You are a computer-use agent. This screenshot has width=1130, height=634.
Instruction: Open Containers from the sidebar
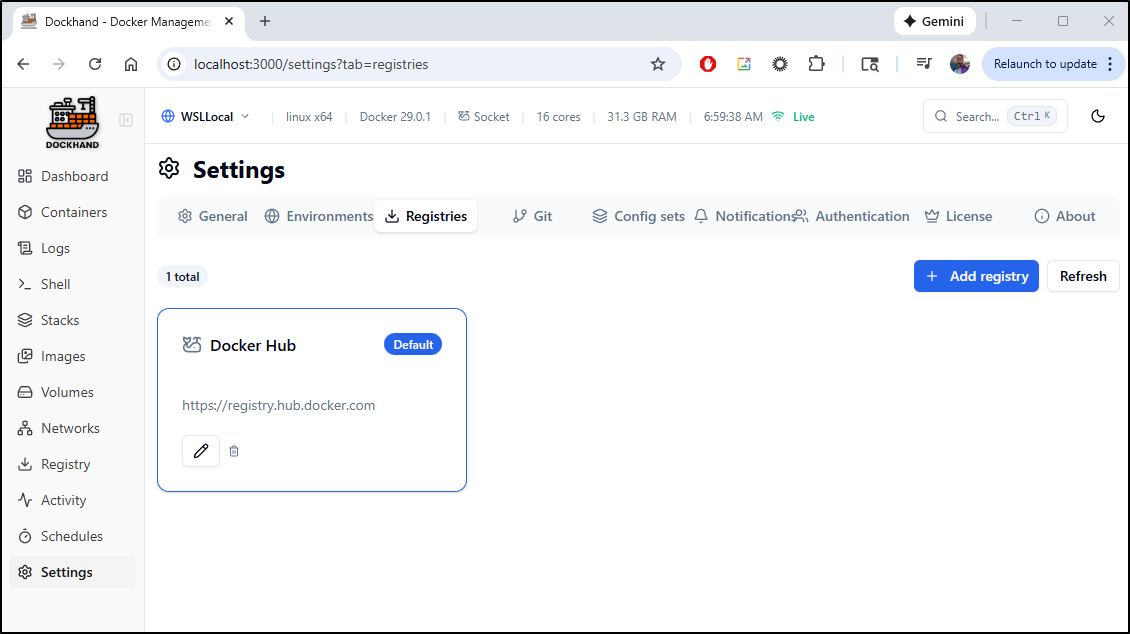(x=73, y=212)
